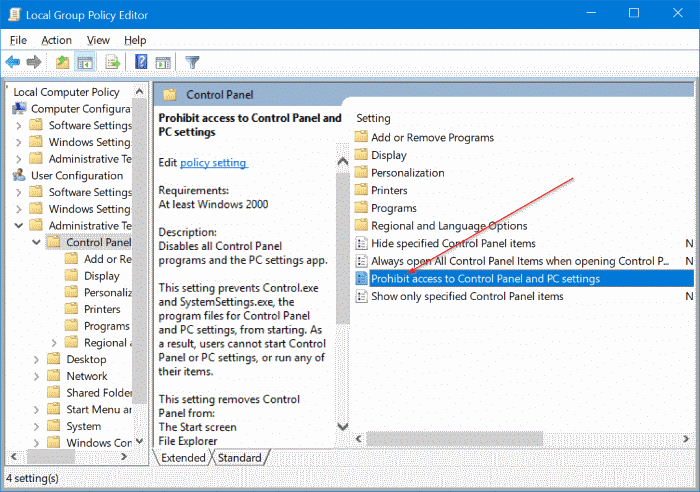This screenshot has width=700, height=492.
Task: Open the Action menu
Action: click(56, 40)
